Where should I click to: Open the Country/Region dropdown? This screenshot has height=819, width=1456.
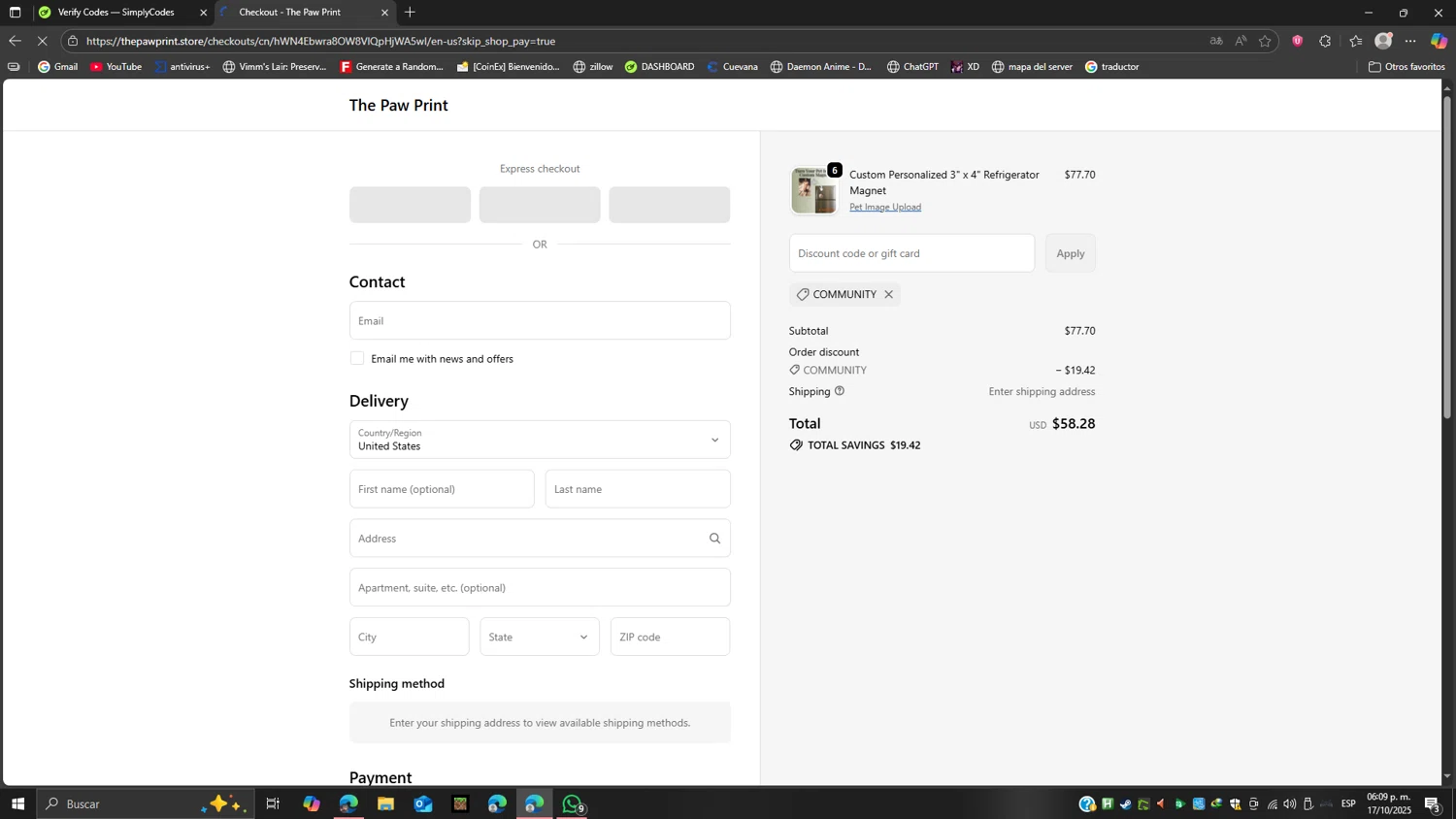point(540,440)
